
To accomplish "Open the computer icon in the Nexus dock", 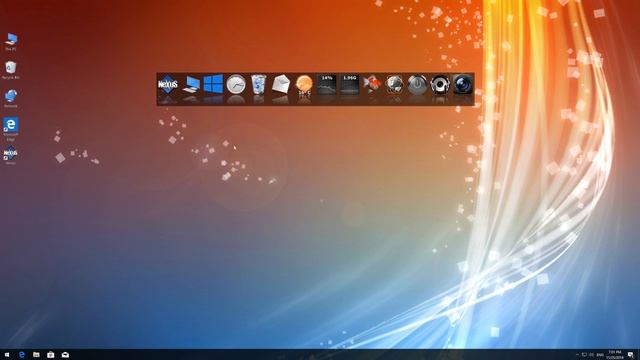I will coord(191,85).
